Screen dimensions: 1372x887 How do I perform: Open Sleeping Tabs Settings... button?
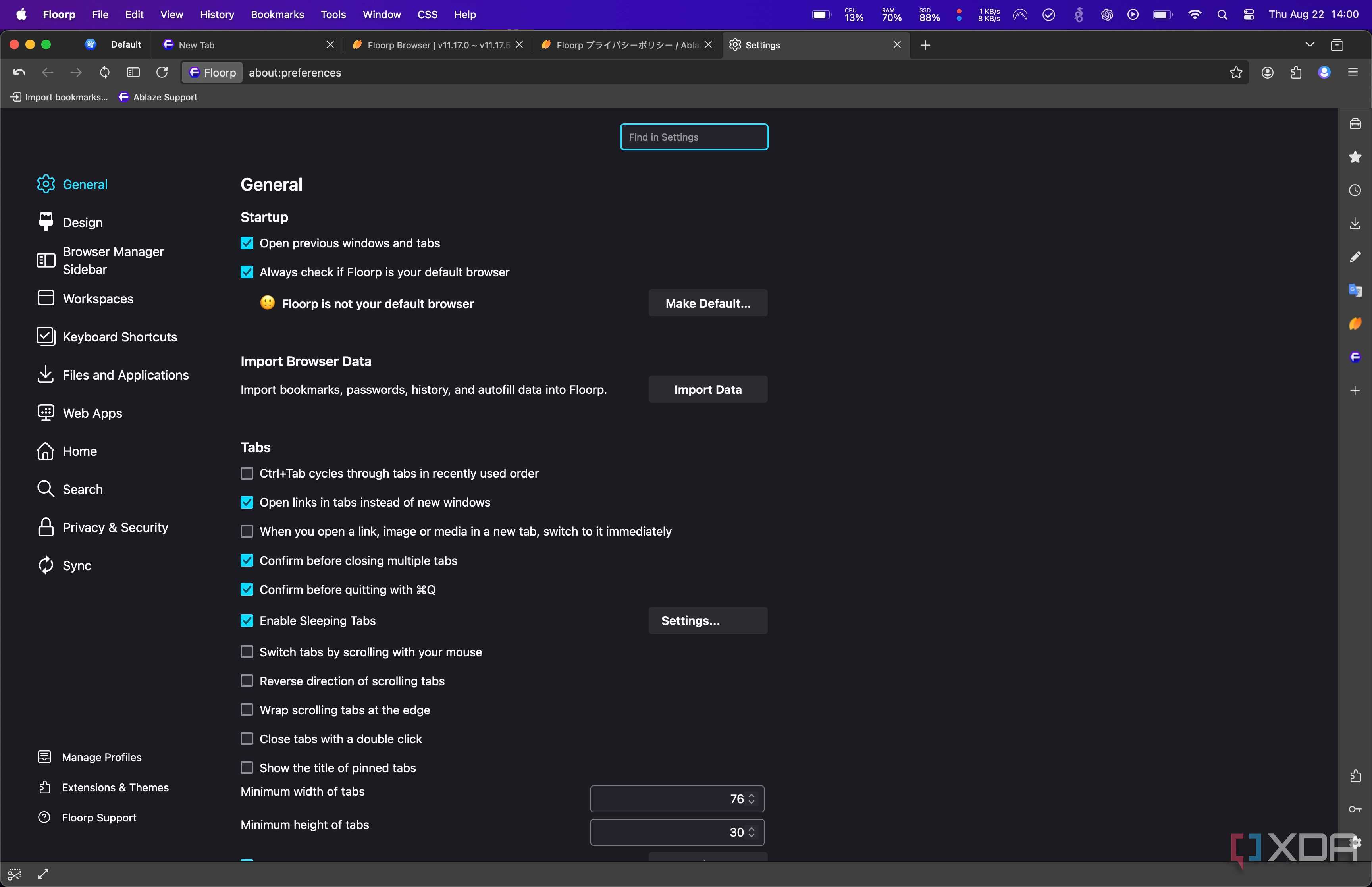708,620
